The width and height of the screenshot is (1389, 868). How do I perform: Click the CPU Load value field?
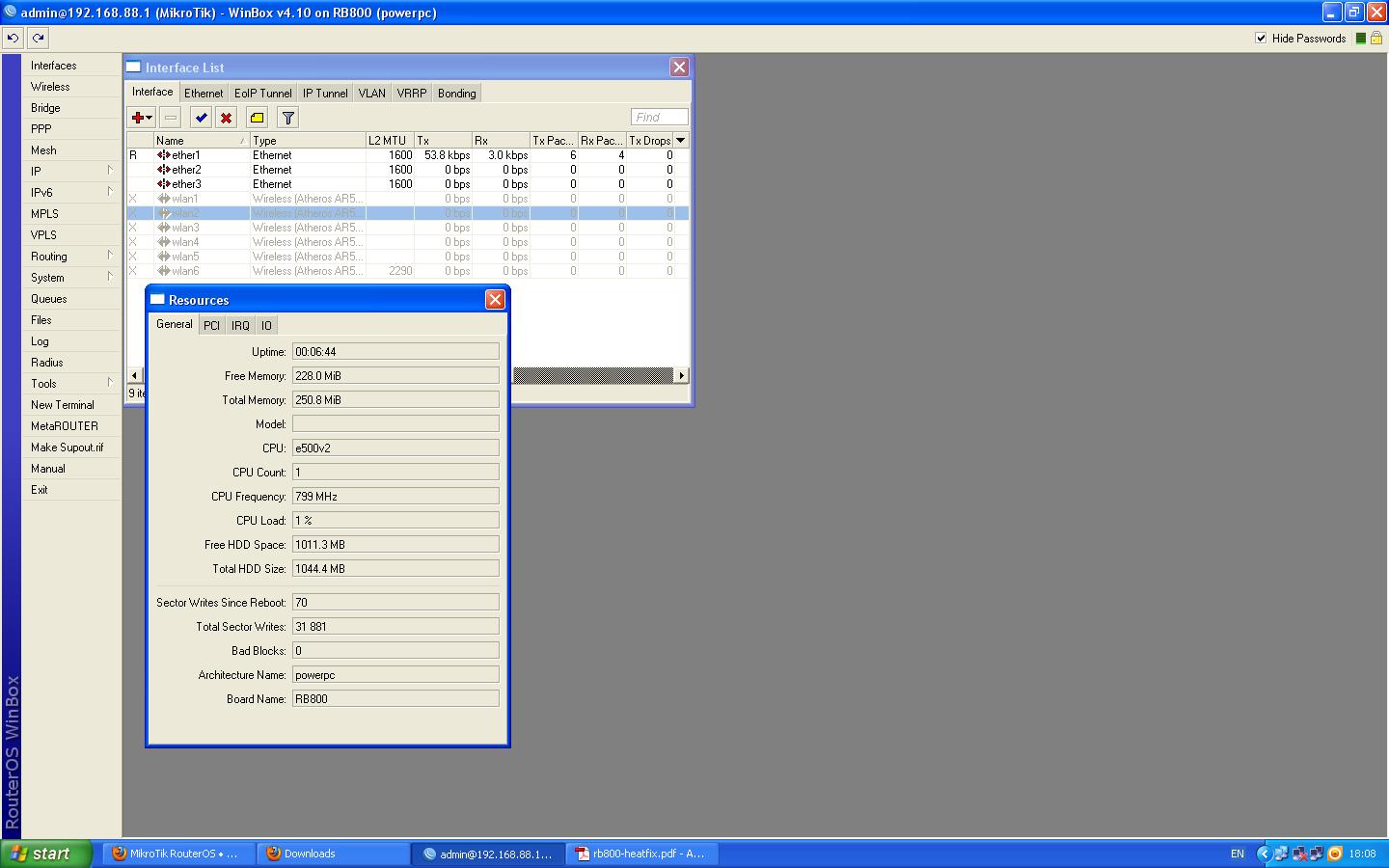[395, 521]
